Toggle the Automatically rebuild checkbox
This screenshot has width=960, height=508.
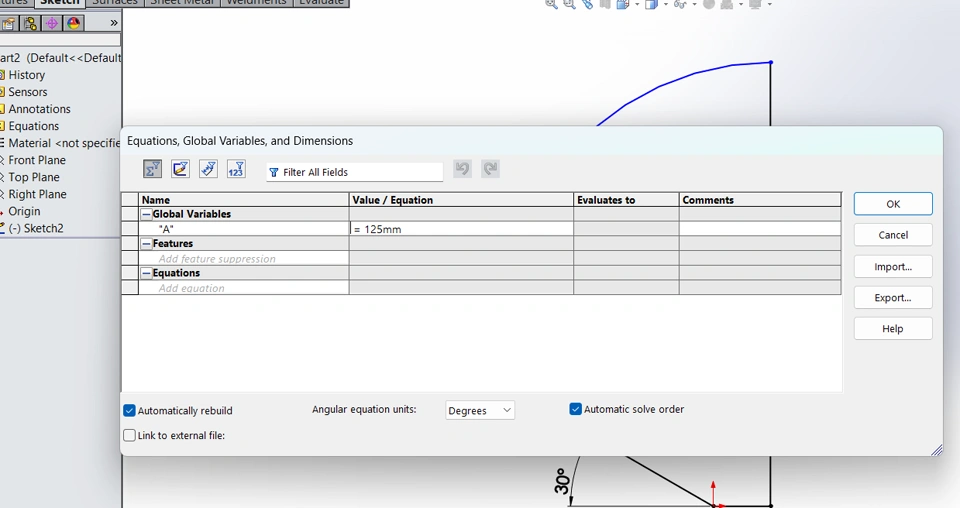[129, 411]
